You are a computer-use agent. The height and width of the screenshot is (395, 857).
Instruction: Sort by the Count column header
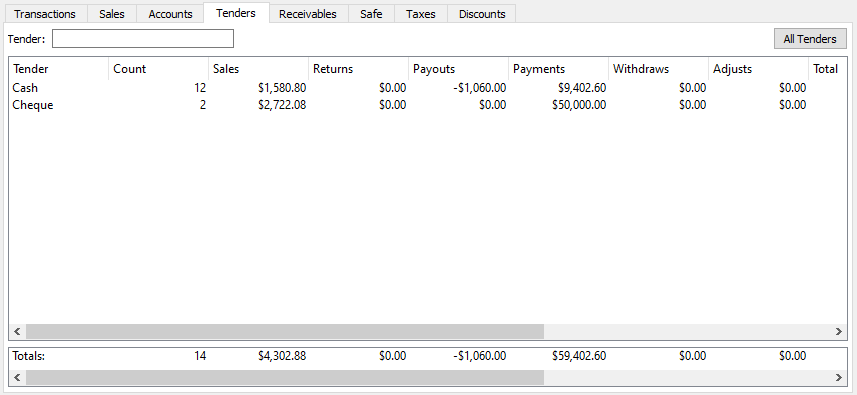click(x=158, y=69)
